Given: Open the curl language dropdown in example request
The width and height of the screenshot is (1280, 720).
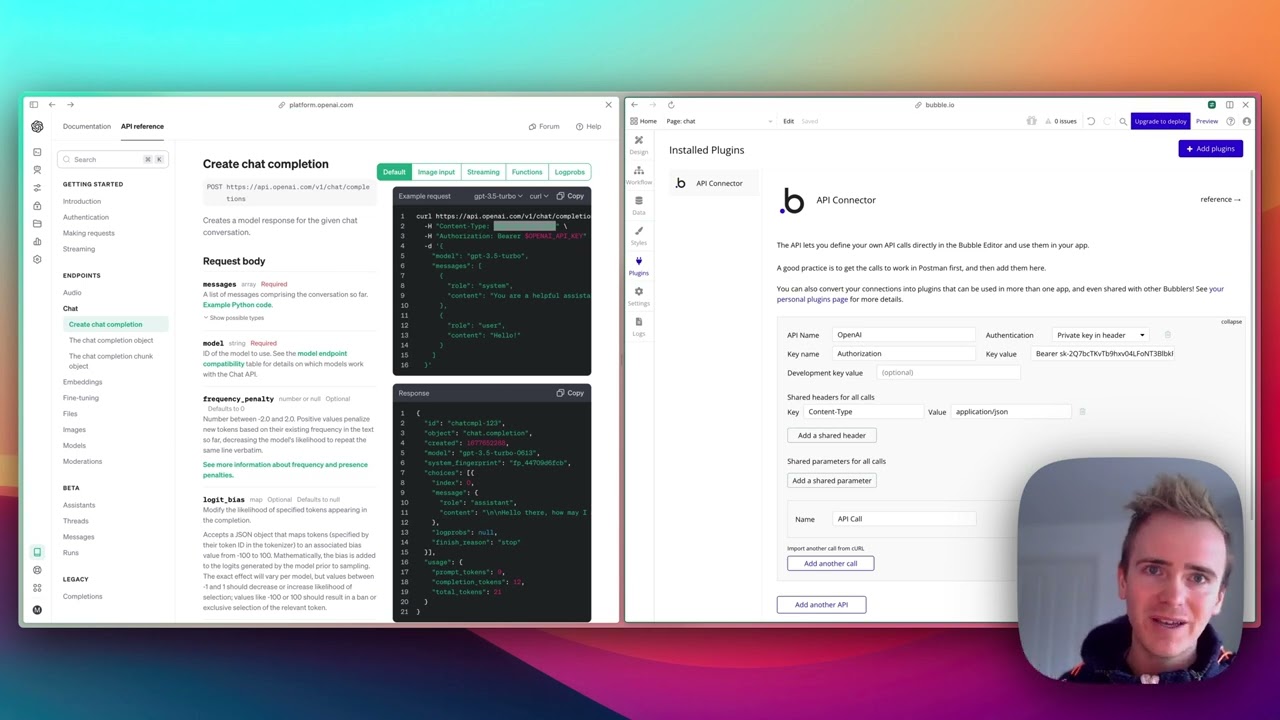Looking at the screenshot, I should coord(539,196).
